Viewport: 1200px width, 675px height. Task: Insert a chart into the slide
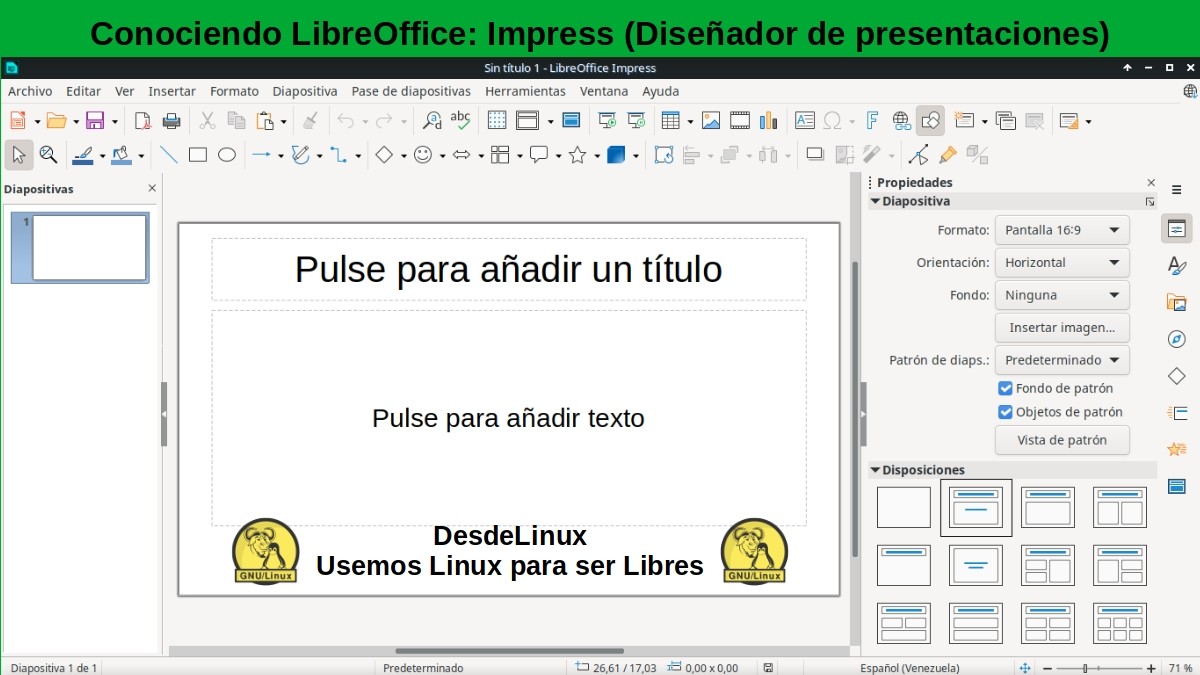[768, 120]
